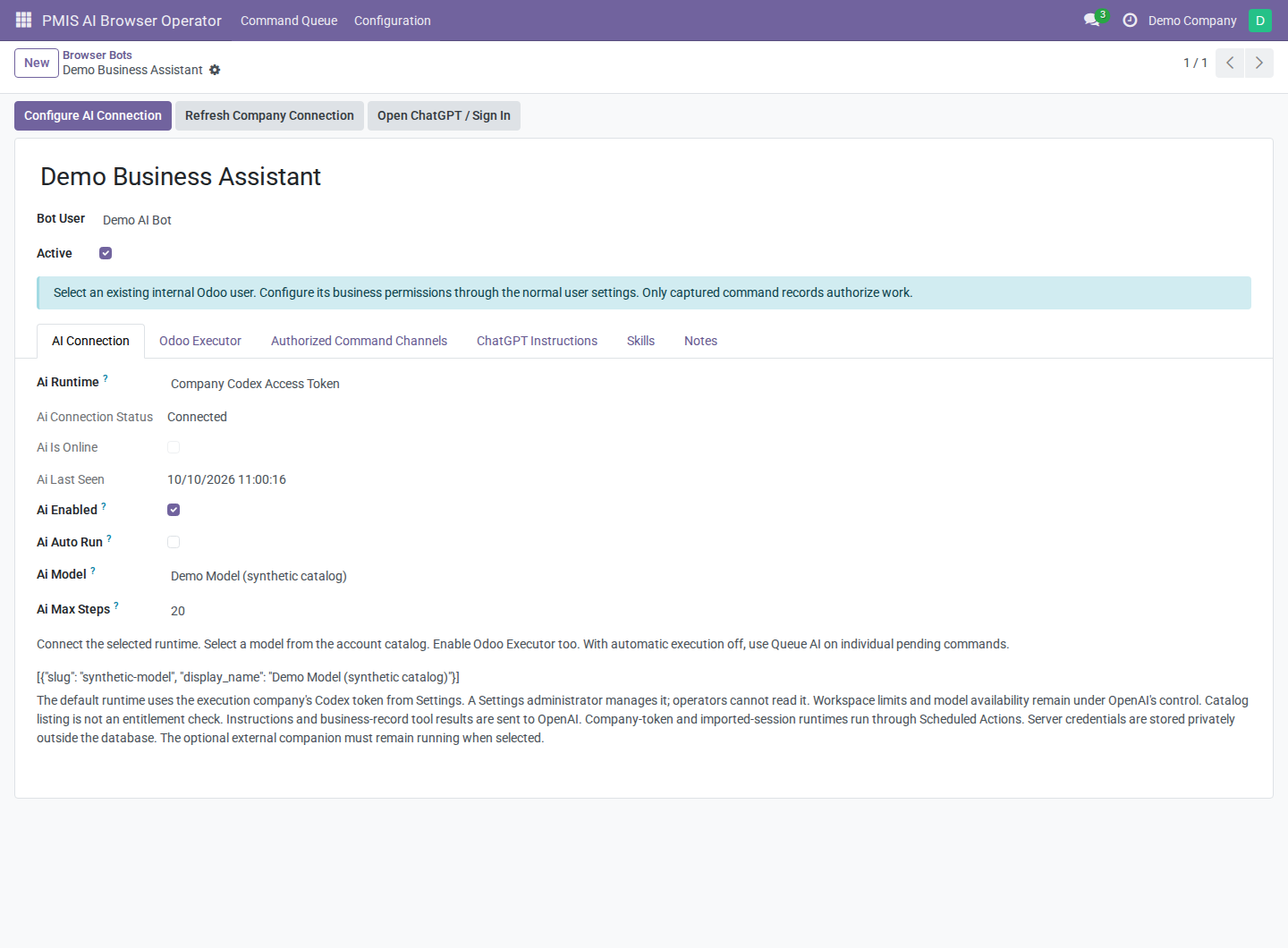
Task: Open the activities clock icon
Action: (1130, 20)
